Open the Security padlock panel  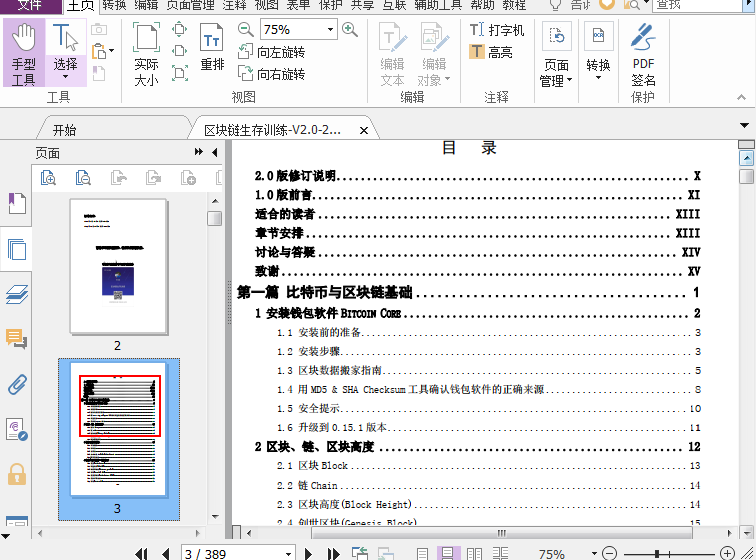click(17, 474)
